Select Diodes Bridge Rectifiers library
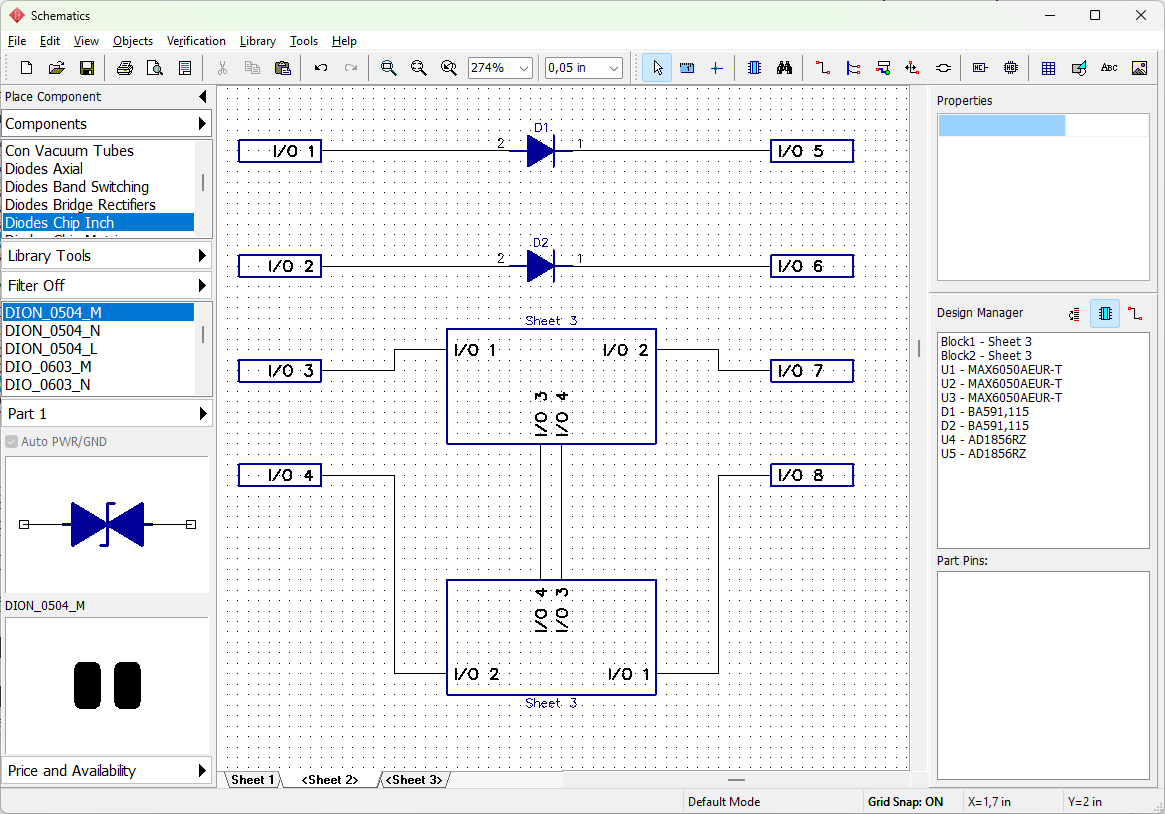Viewport: 1165px width, 814px height. [98, 205]
